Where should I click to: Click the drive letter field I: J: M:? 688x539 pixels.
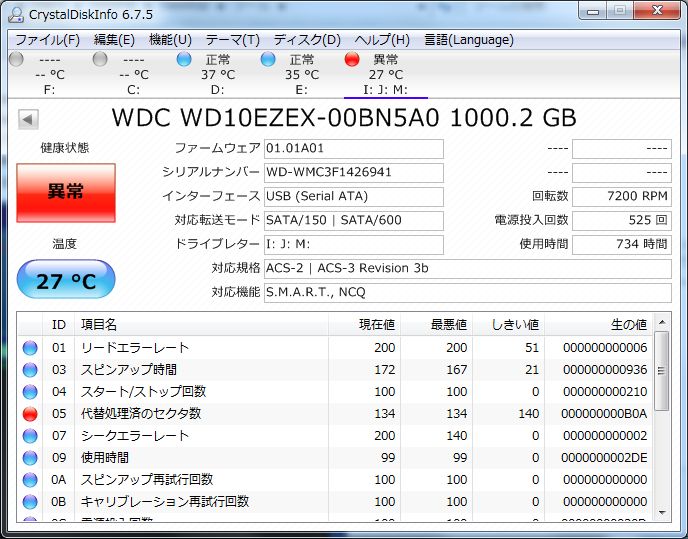click(x=354, y=244)
